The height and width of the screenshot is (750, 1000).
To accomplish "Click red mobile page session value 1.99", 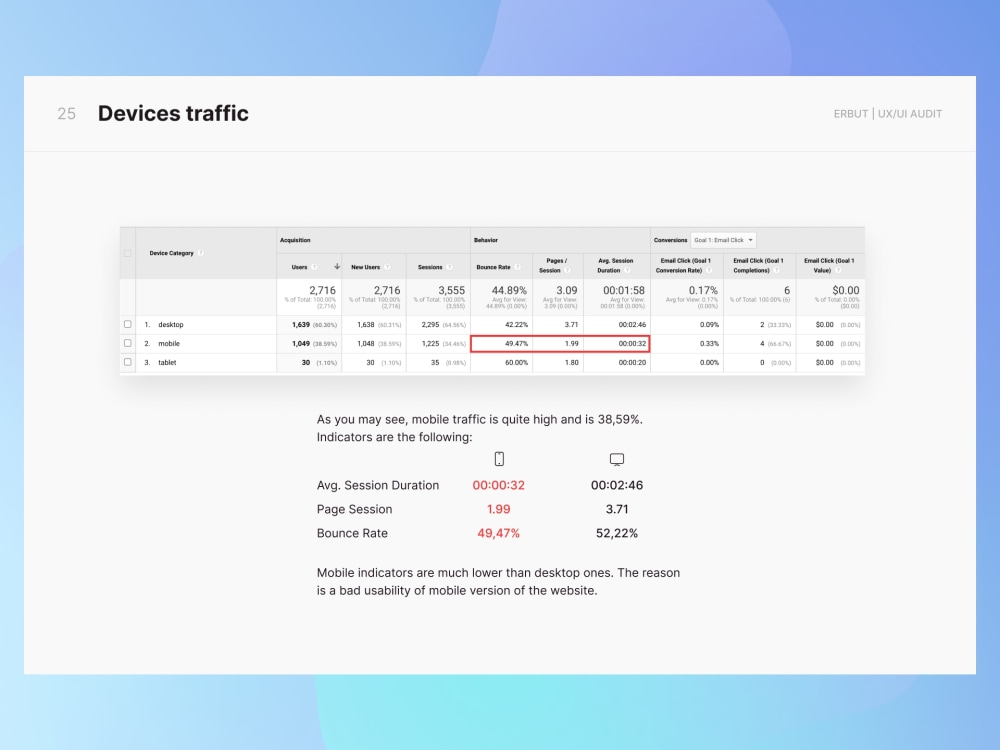I will (499, 510).
